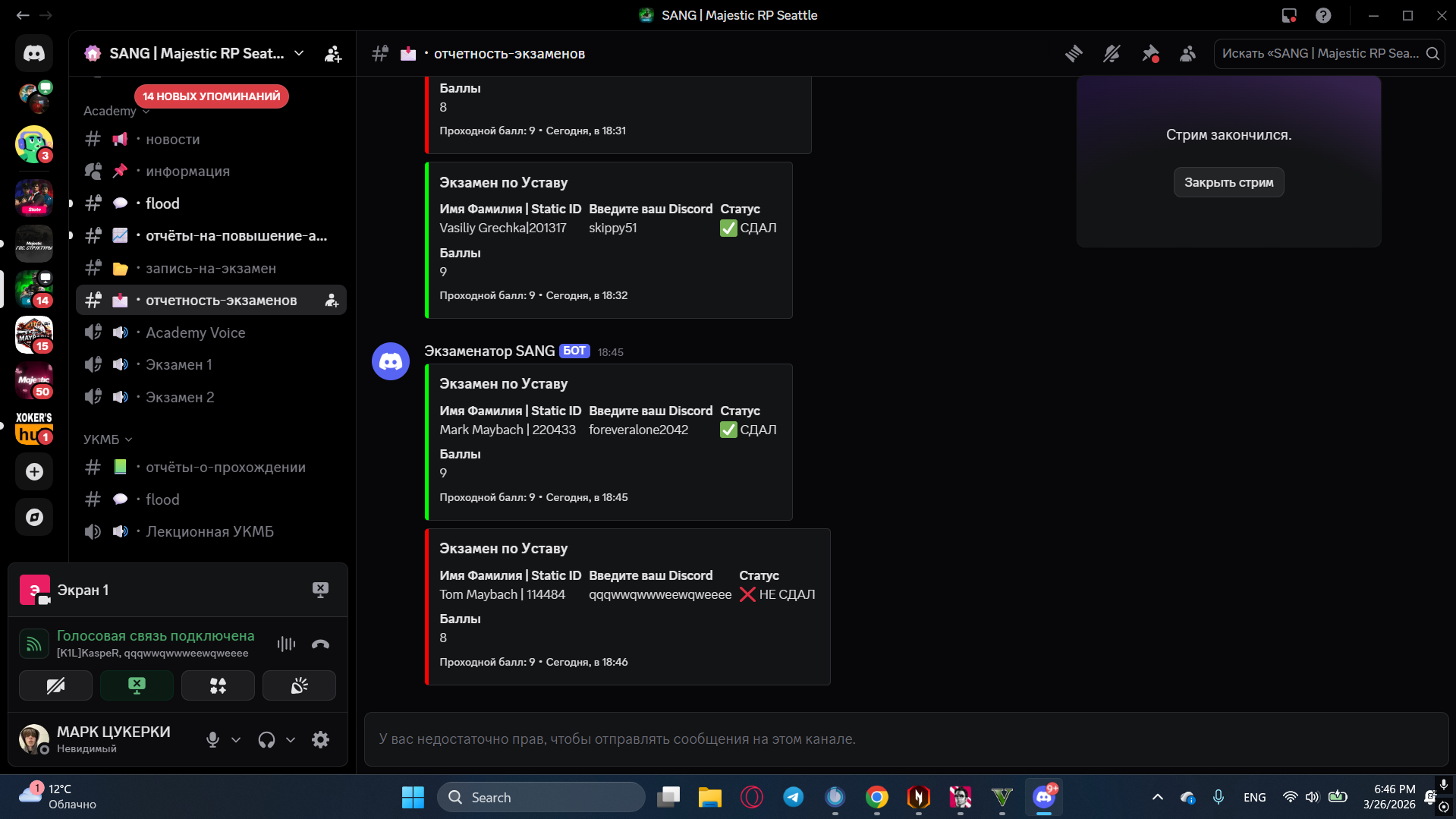Open microphone input options arrow
This screenshot has height=819, width=1456.
click(x=236, y=739)
